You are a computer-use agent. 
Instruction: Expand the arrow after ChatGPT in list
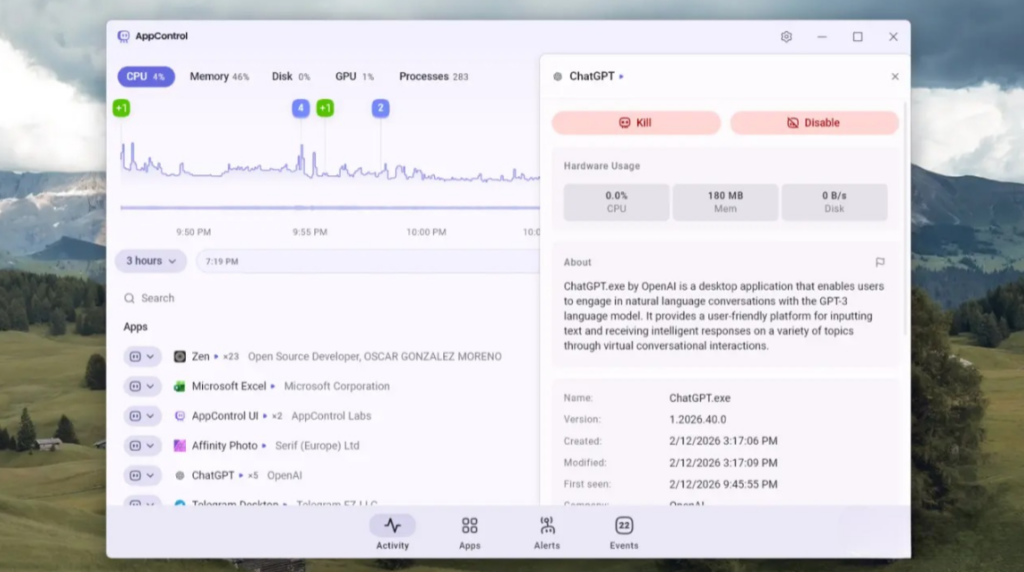point(241,475)
